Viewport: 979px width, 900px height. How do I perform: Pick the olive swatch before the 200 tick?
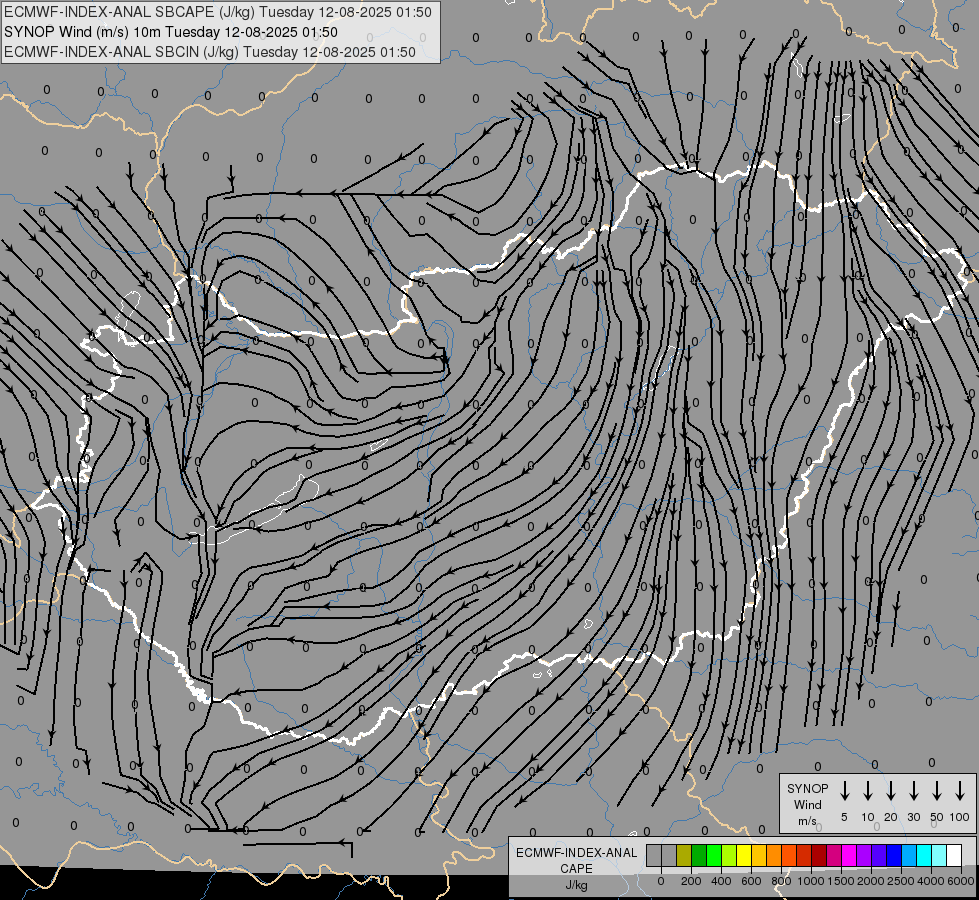(x=684, y=856)
